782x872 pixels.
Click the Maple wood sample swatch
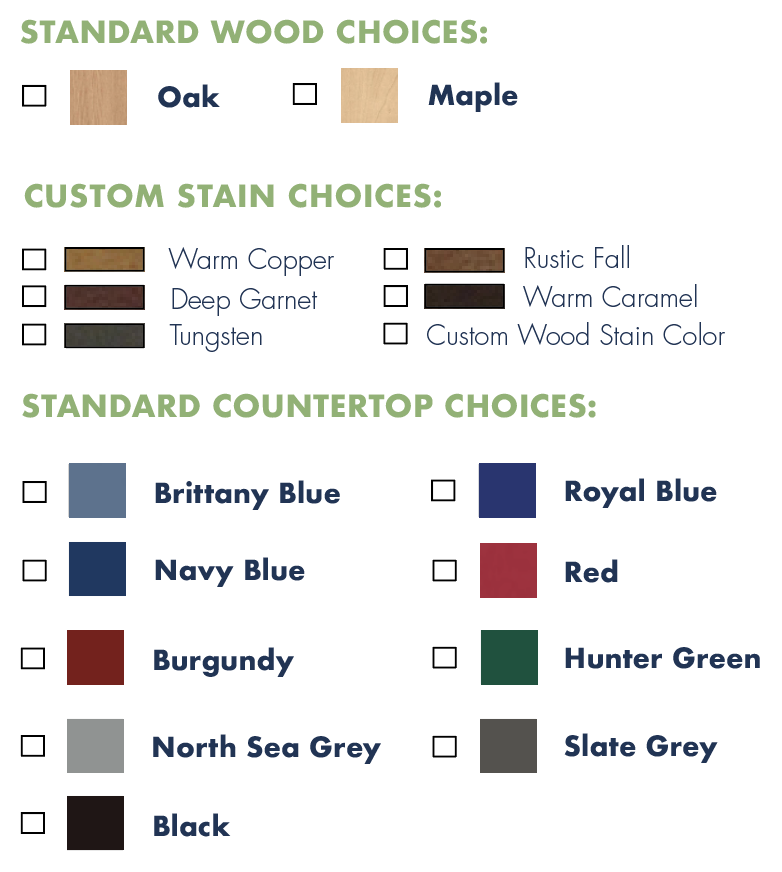[369, 95]
